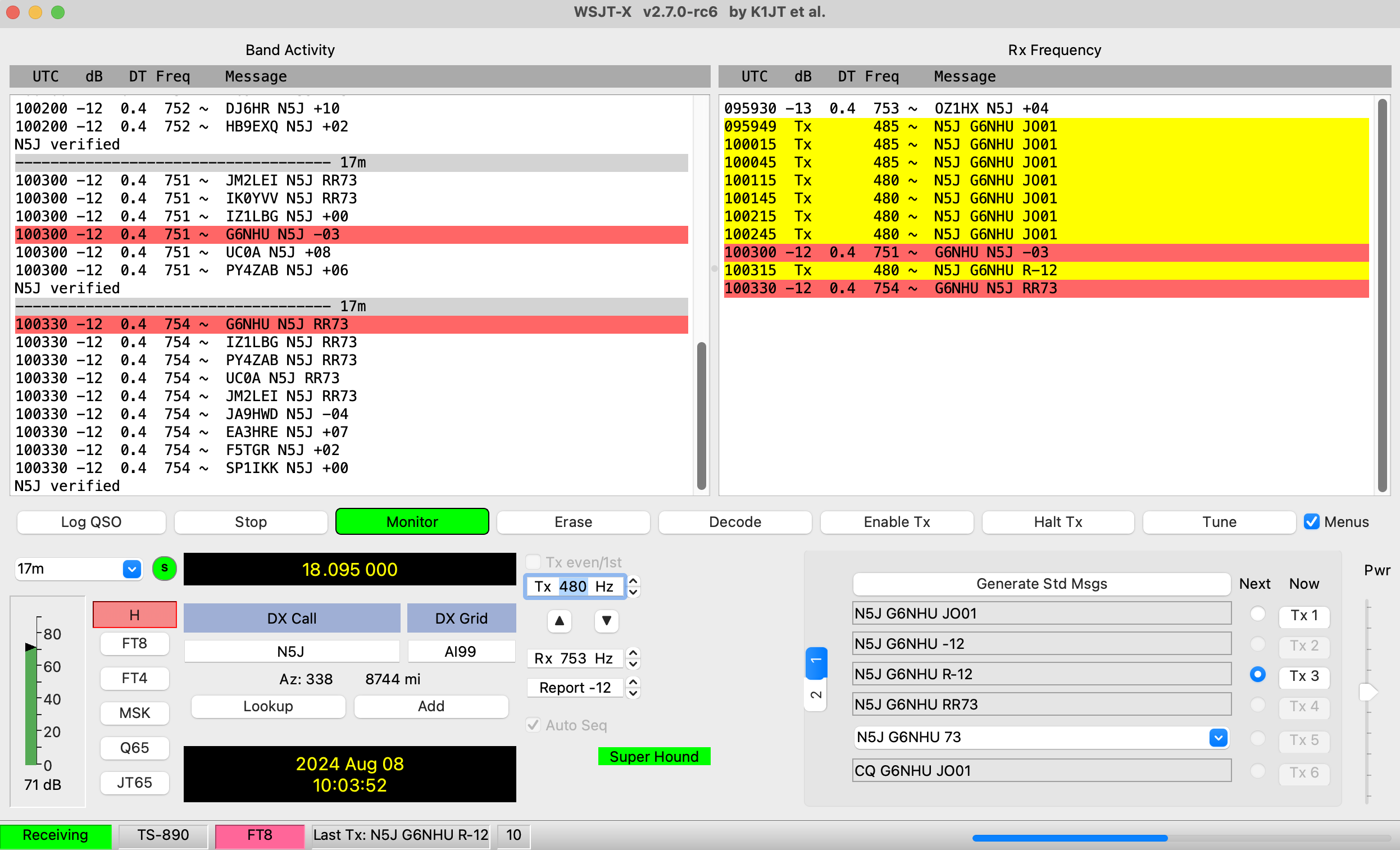Click the red H Hound mode button
Image resolution: width=1400 pixels, height=850 pixels.
pyautogui.click(x=134, y=614)
